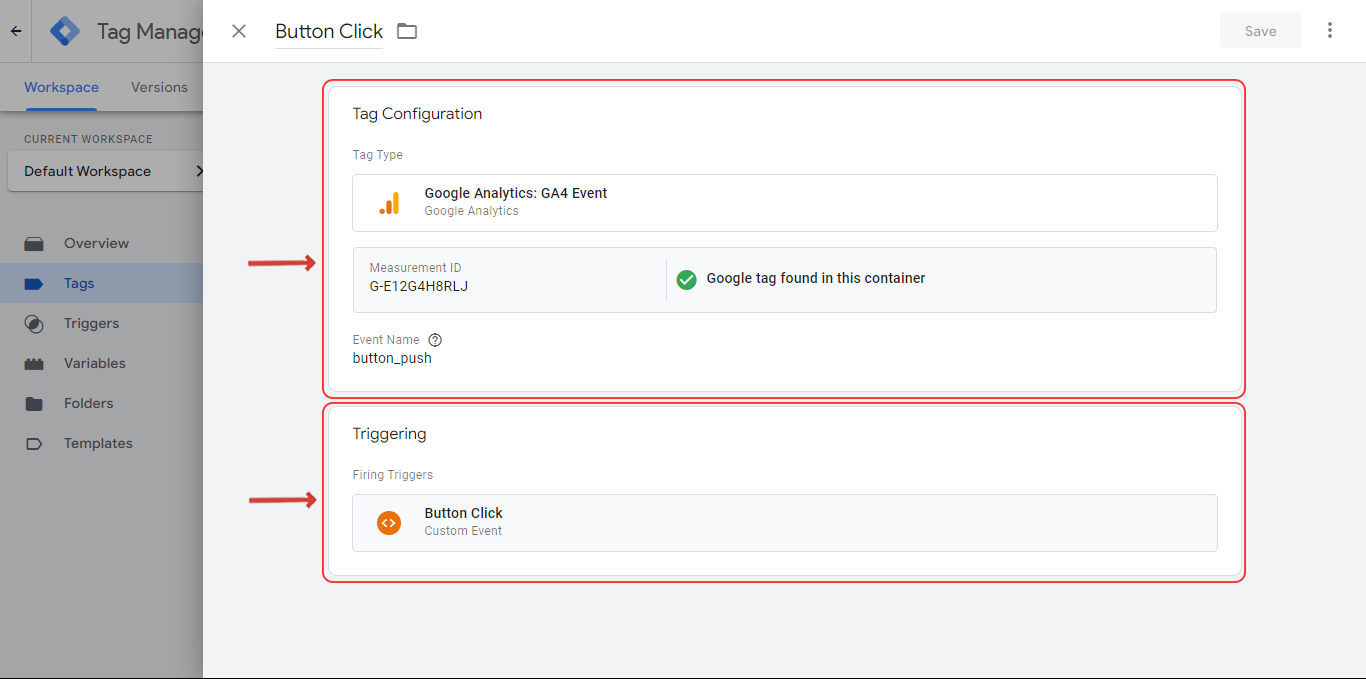The height and width of the screenshot is (679, 1366).
Task: Click the back arrow in Tag Manager
Action: tap(16, 32)
